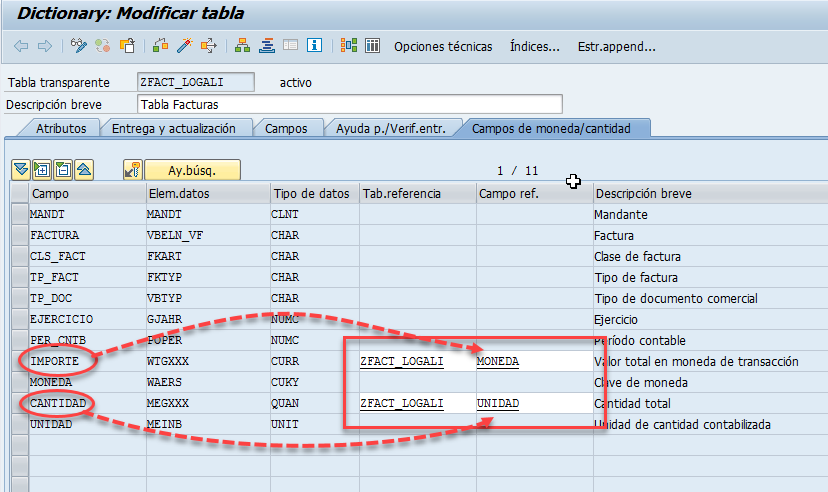Click the Descripción breve input field
This screenshot has height=492, width=828.
click(x=350, y=105)
